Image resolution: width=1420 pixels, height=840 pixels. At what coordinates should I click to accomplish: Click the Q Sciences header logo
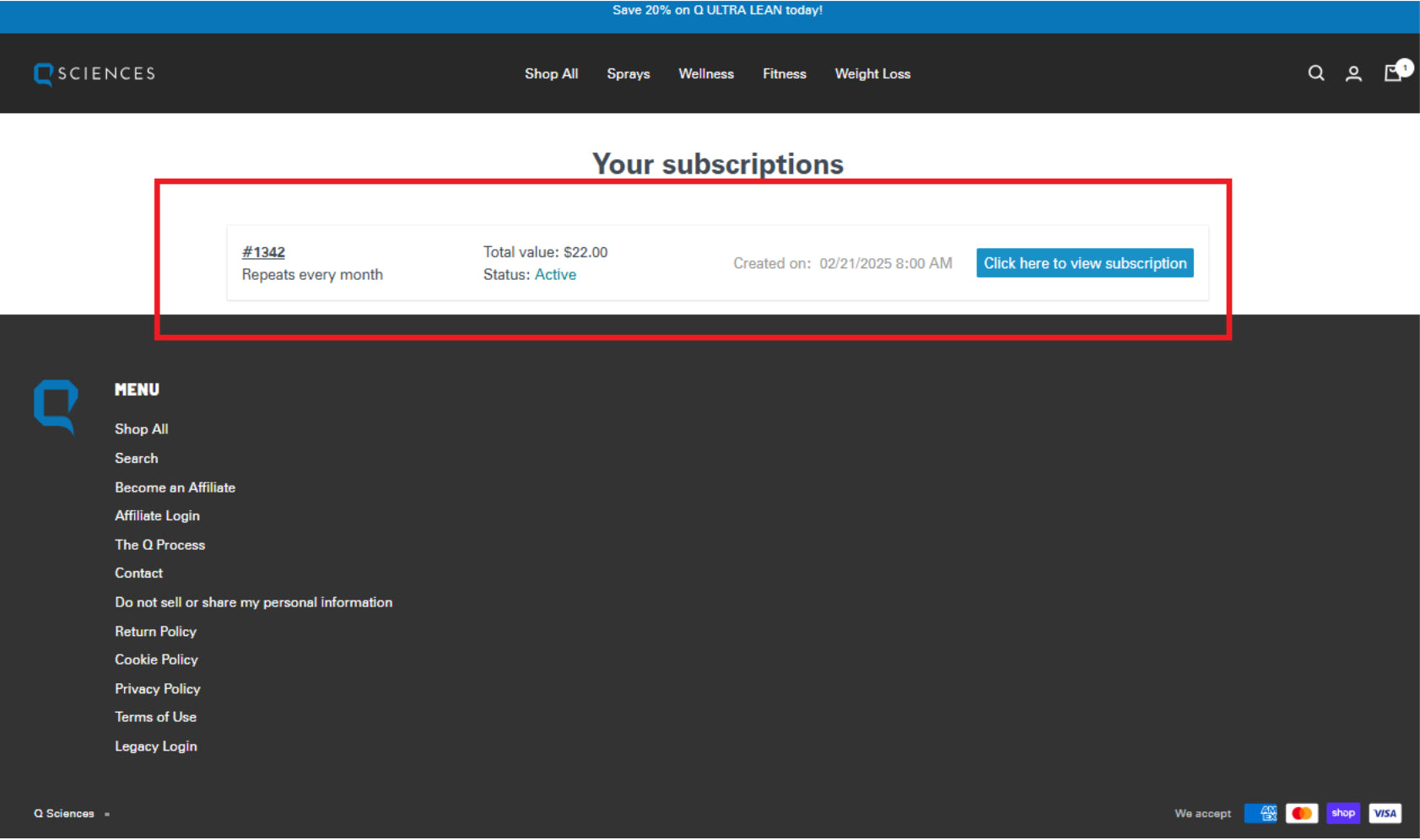94,74
